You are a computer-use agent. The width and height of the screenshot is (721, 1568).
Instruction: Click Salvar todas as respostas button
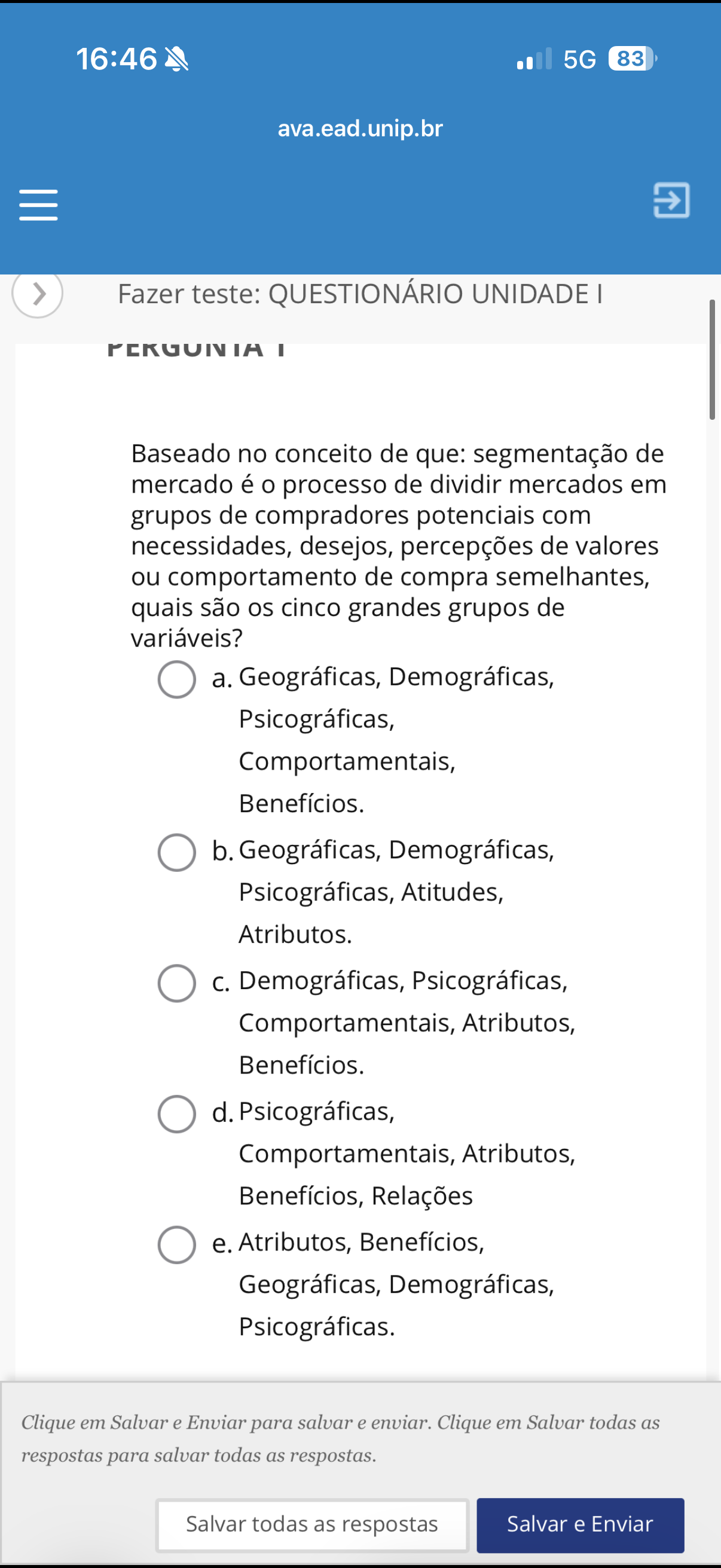pyautogui.click(x=312, y=1525)
